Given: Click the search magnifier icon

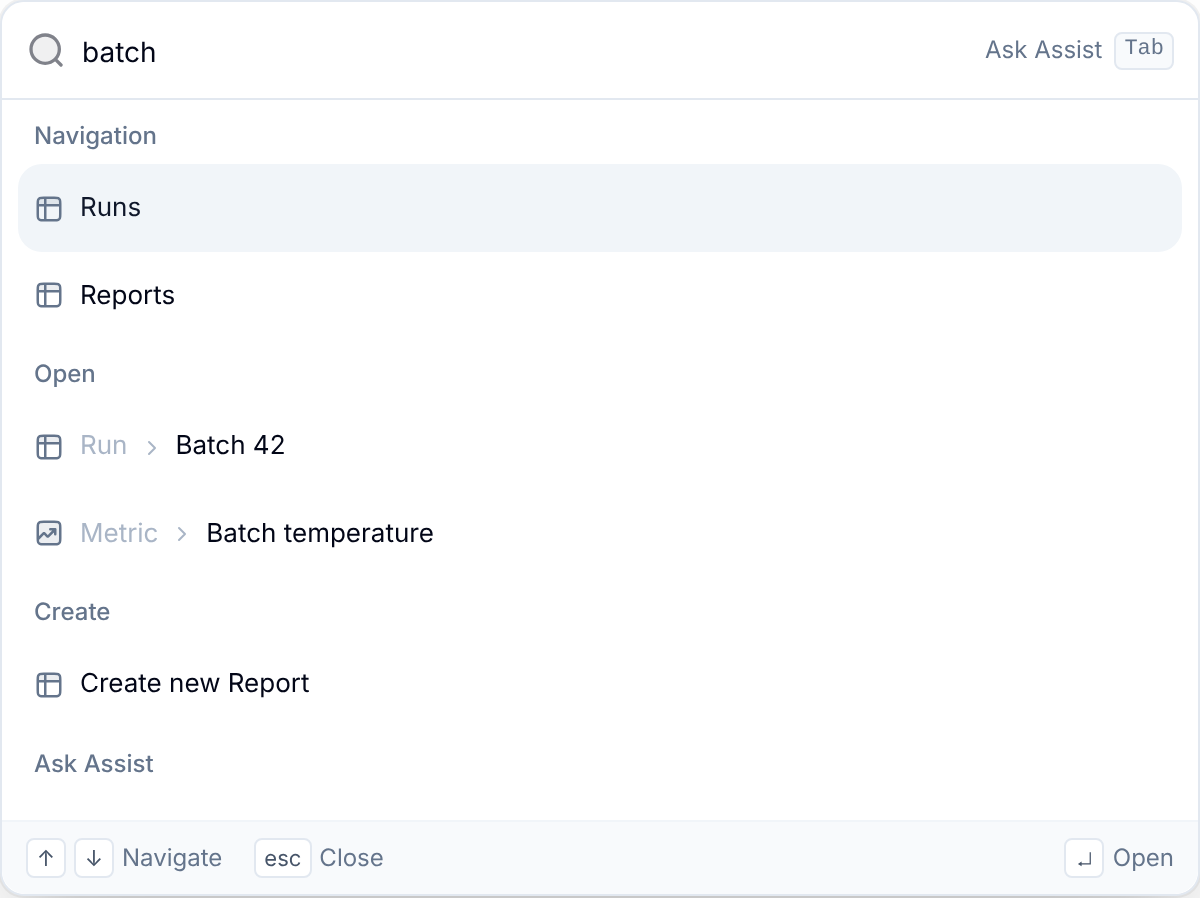Looking at the screenshot, I should 47,50.
